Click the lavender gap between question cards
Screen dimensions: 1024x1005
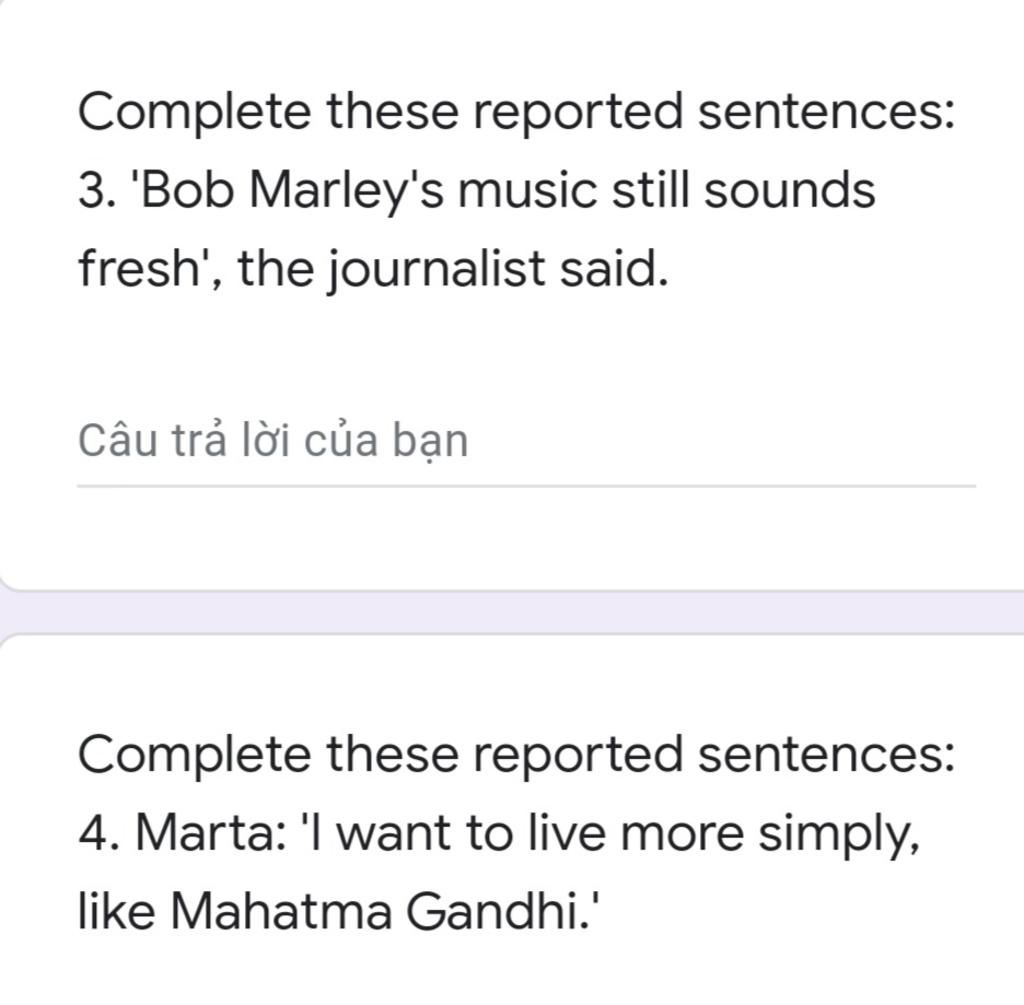coord(512,612)
